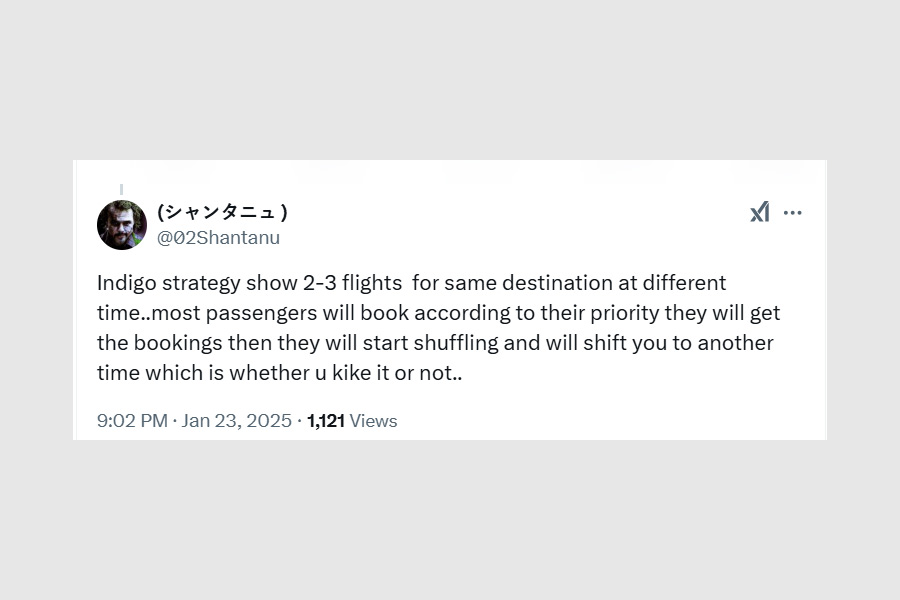
Task: Click the 1,121 view count number
Action: [326, 421]
